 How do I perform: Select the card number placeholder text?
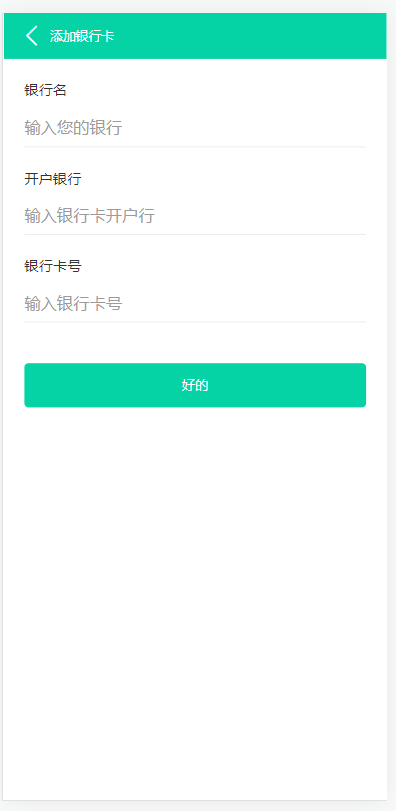[x=73, y=303]
